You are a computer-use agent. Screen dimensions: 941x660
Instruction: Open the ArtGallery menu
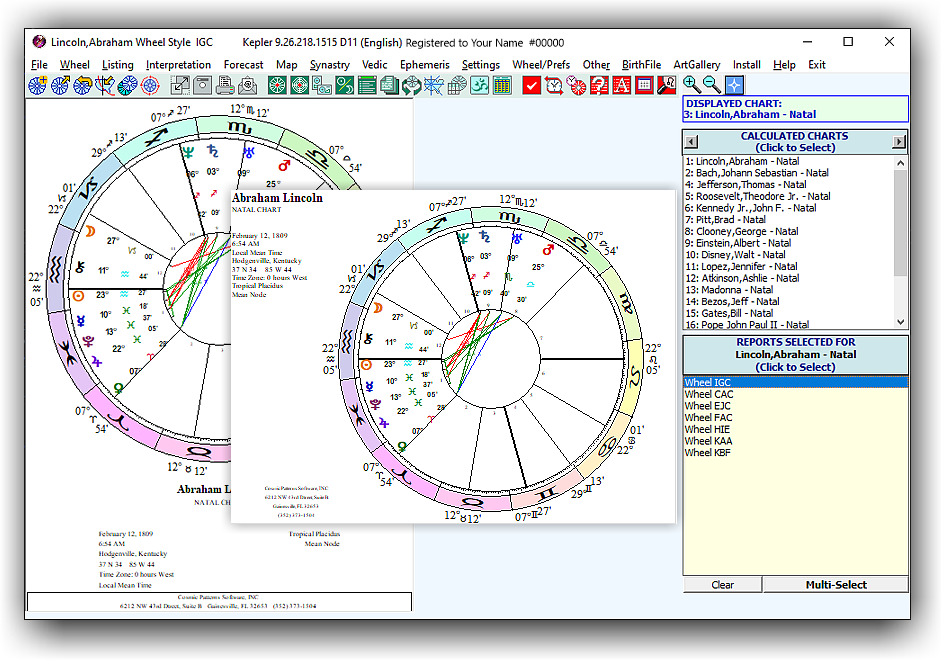click(x=696, y=65)
